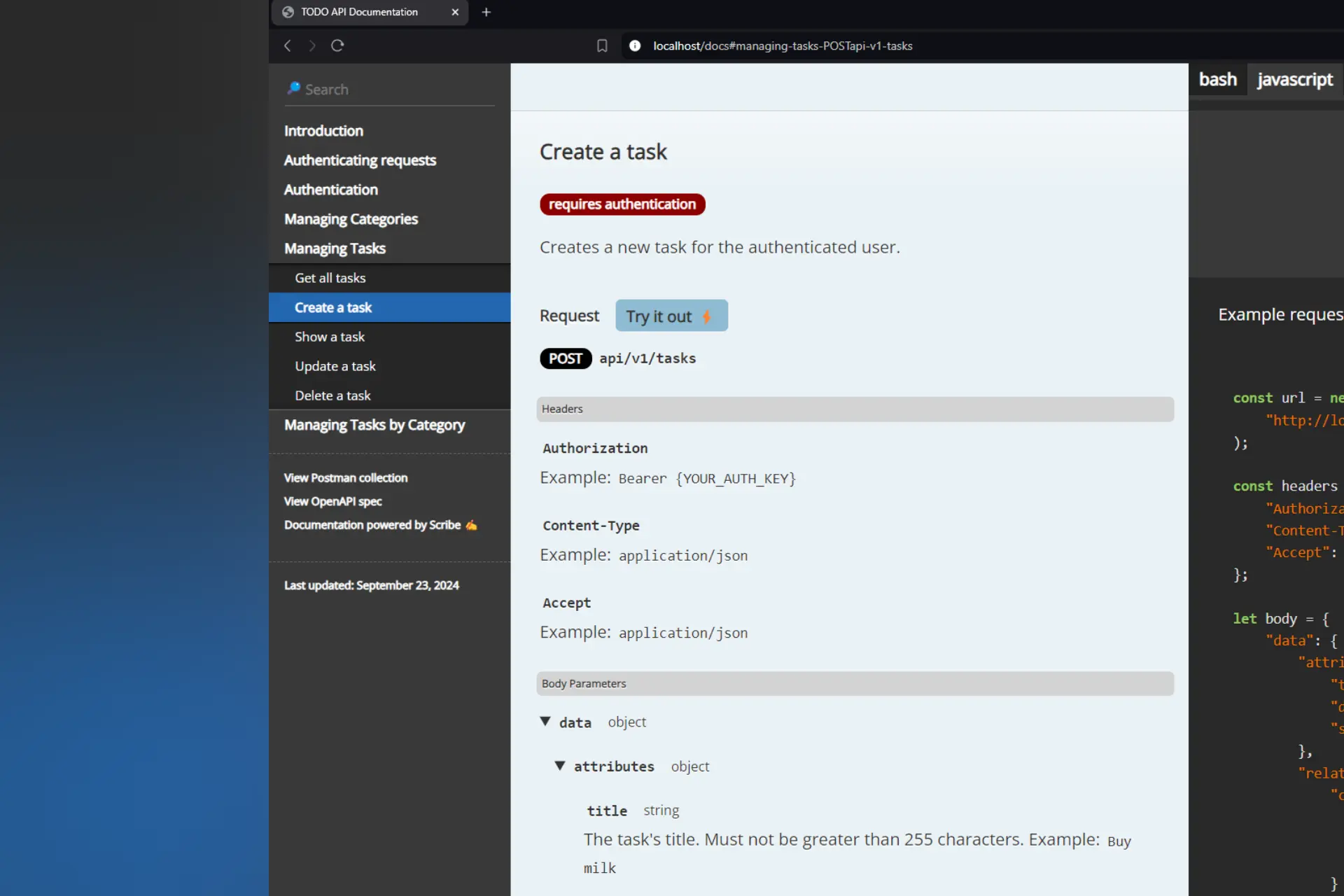Image resolution: width=1344 pixels, height=896 pixels.
Task: Toggle the javascript code example tab
Action: [x=1295, y=79]
